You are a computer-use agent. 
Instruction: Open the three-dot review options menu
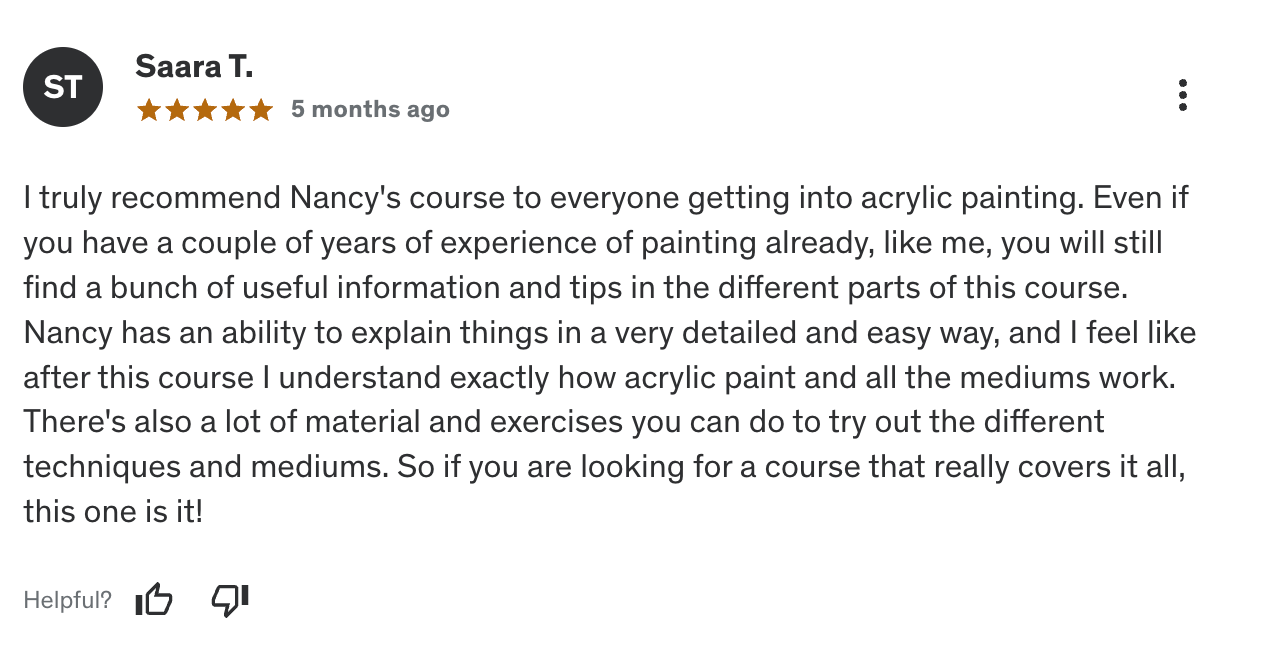[x=1182, y=95]
